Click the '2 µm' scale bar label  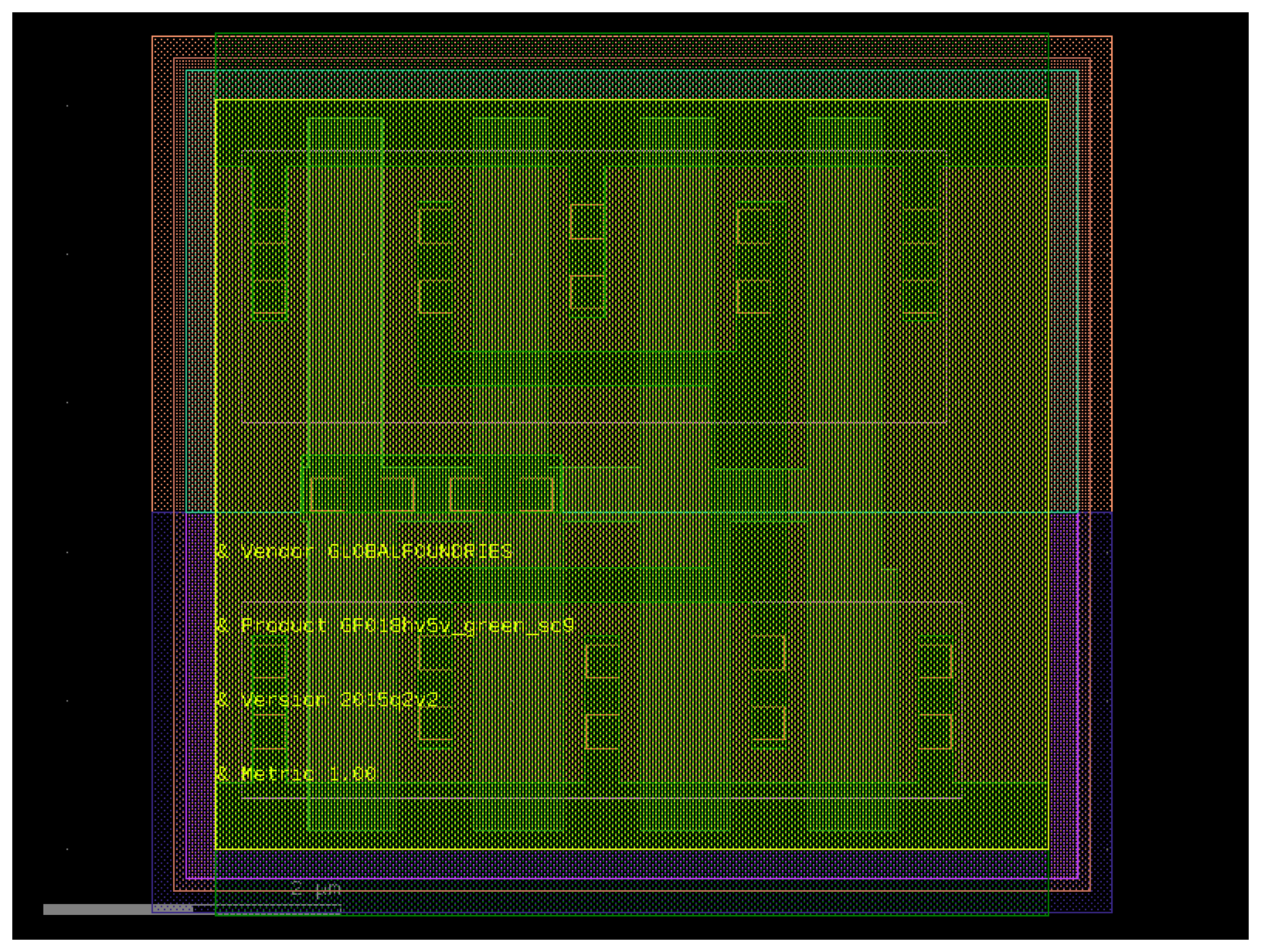click(316, 889)
